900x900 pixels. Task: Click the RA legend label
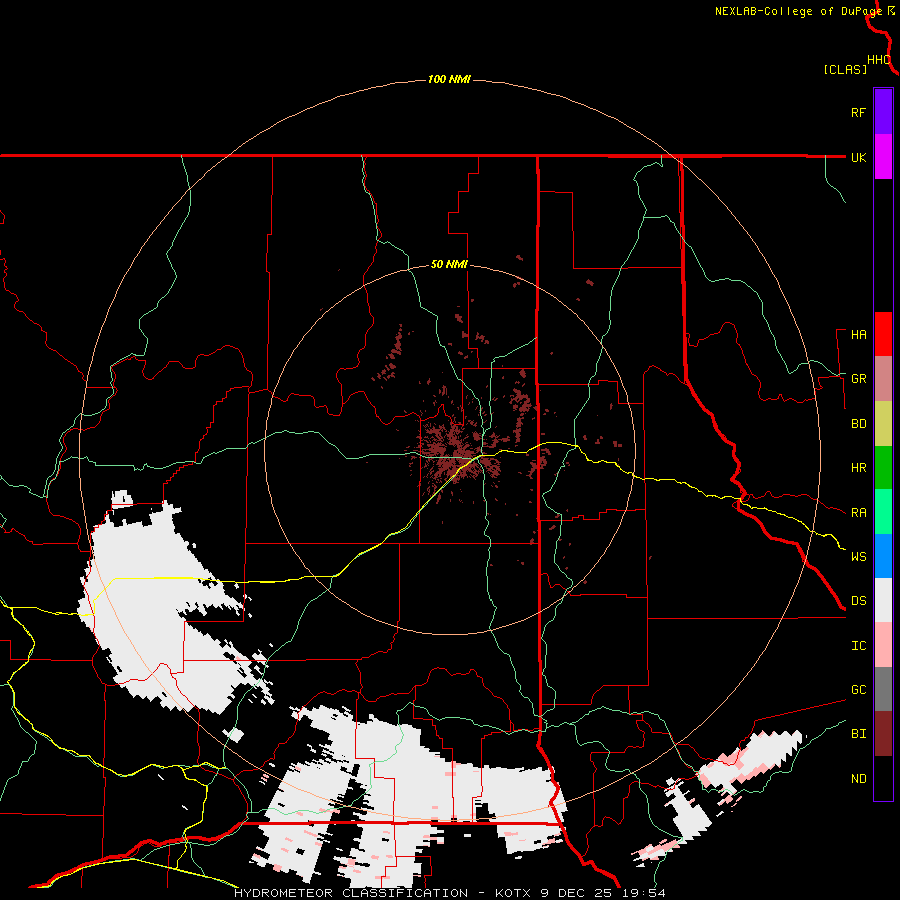point(858,513)
